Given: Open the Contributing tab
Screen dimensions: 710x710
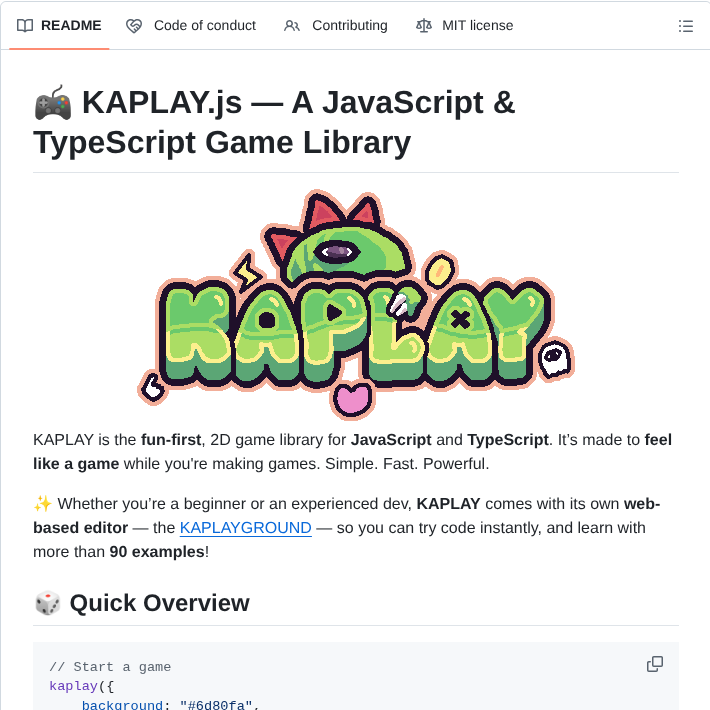Looking at the screenshot, I should click(x=336, y=25).
